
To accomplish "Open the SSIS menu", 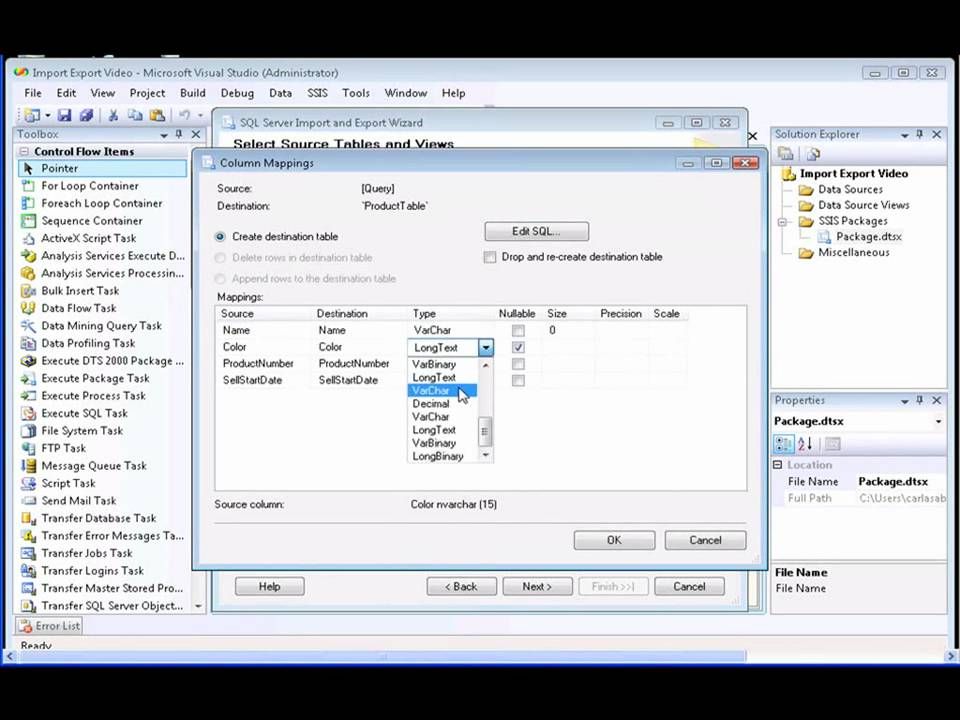I will [x=317, y=93].
